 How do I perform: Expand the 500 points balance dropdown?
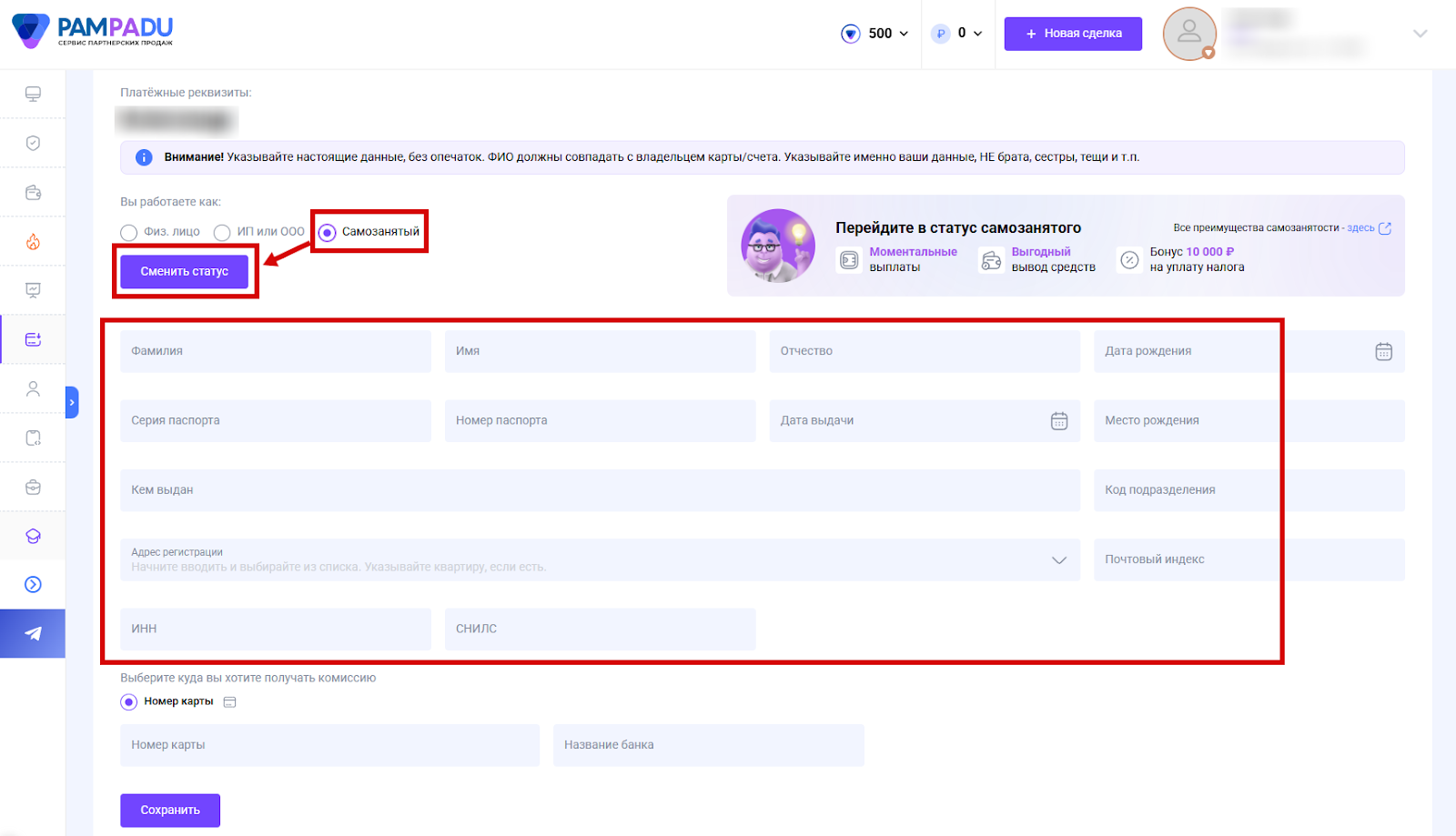coord(875,34)
